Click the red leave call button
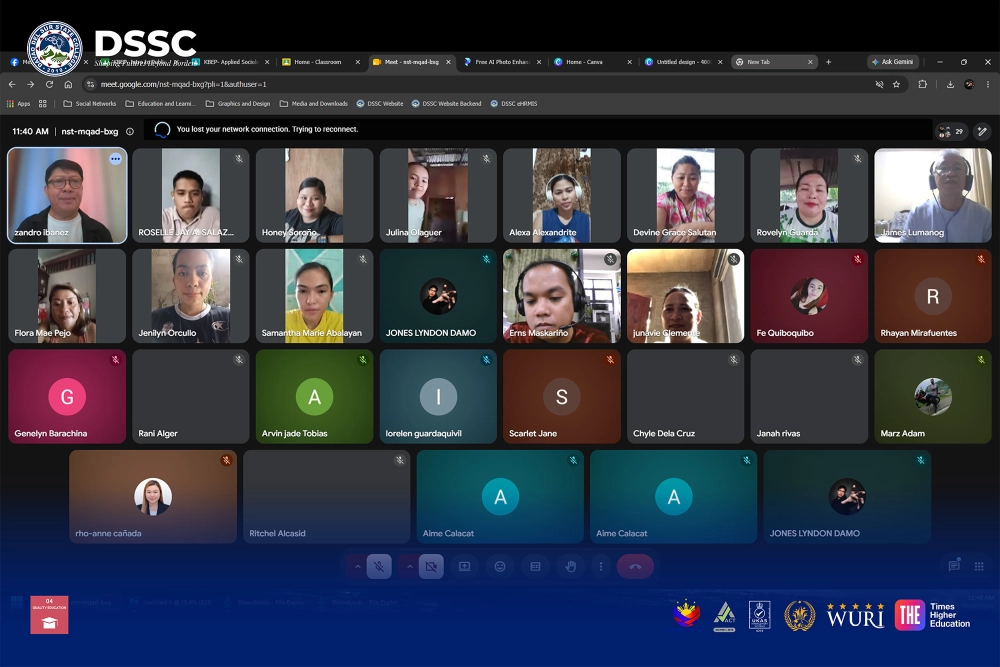Screen dimensions: 1000x667 [x=635, y=566]
